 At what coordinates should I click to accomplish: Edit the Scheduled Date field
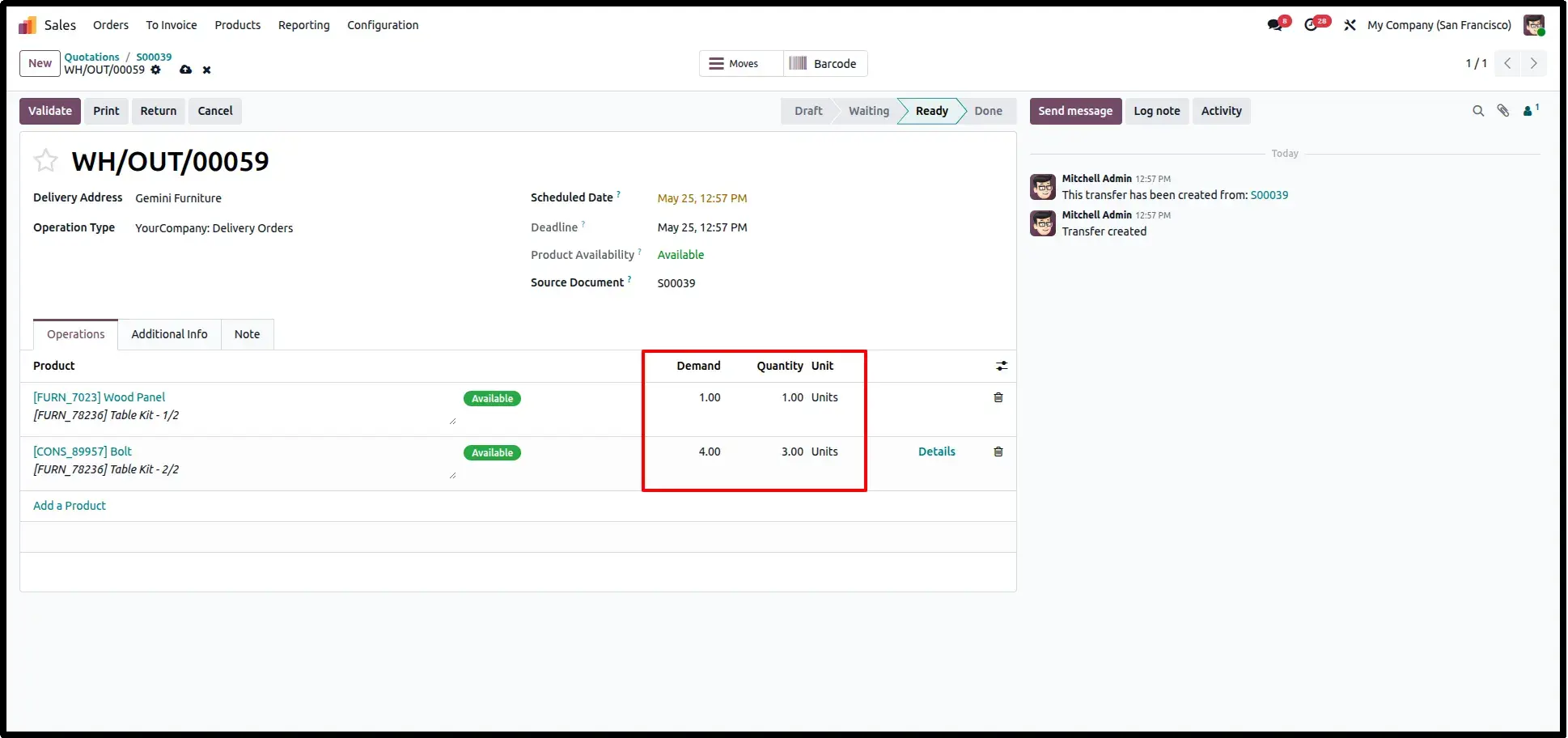[702, 198]
